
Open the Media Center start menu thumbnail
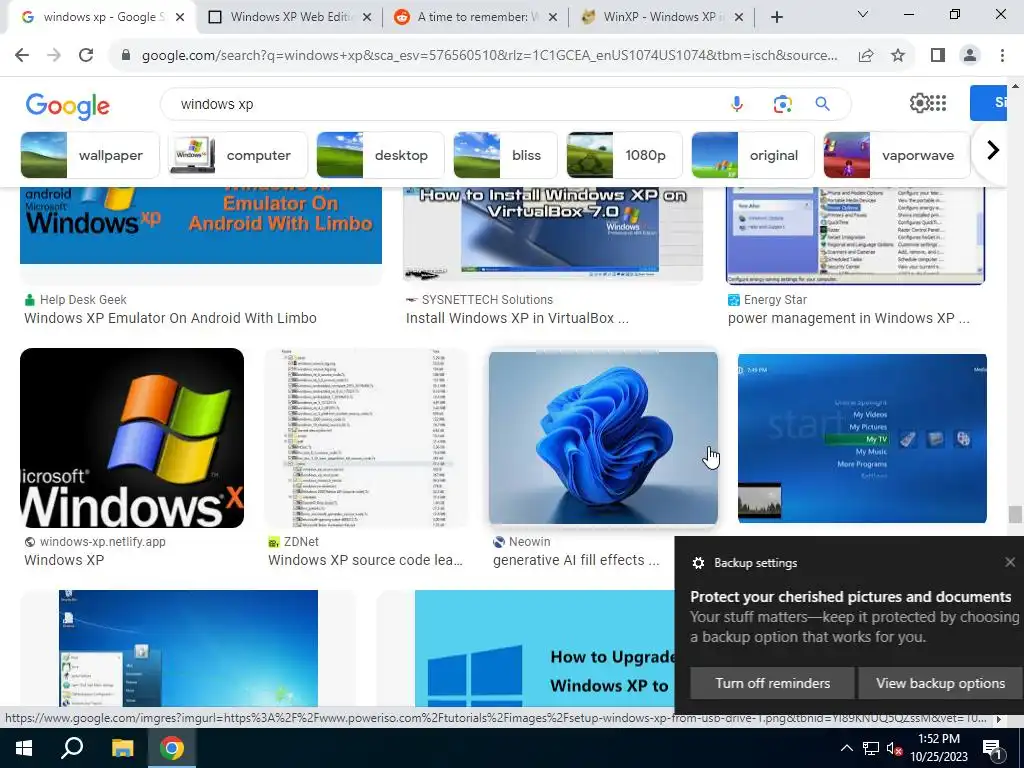coord(862,438)
